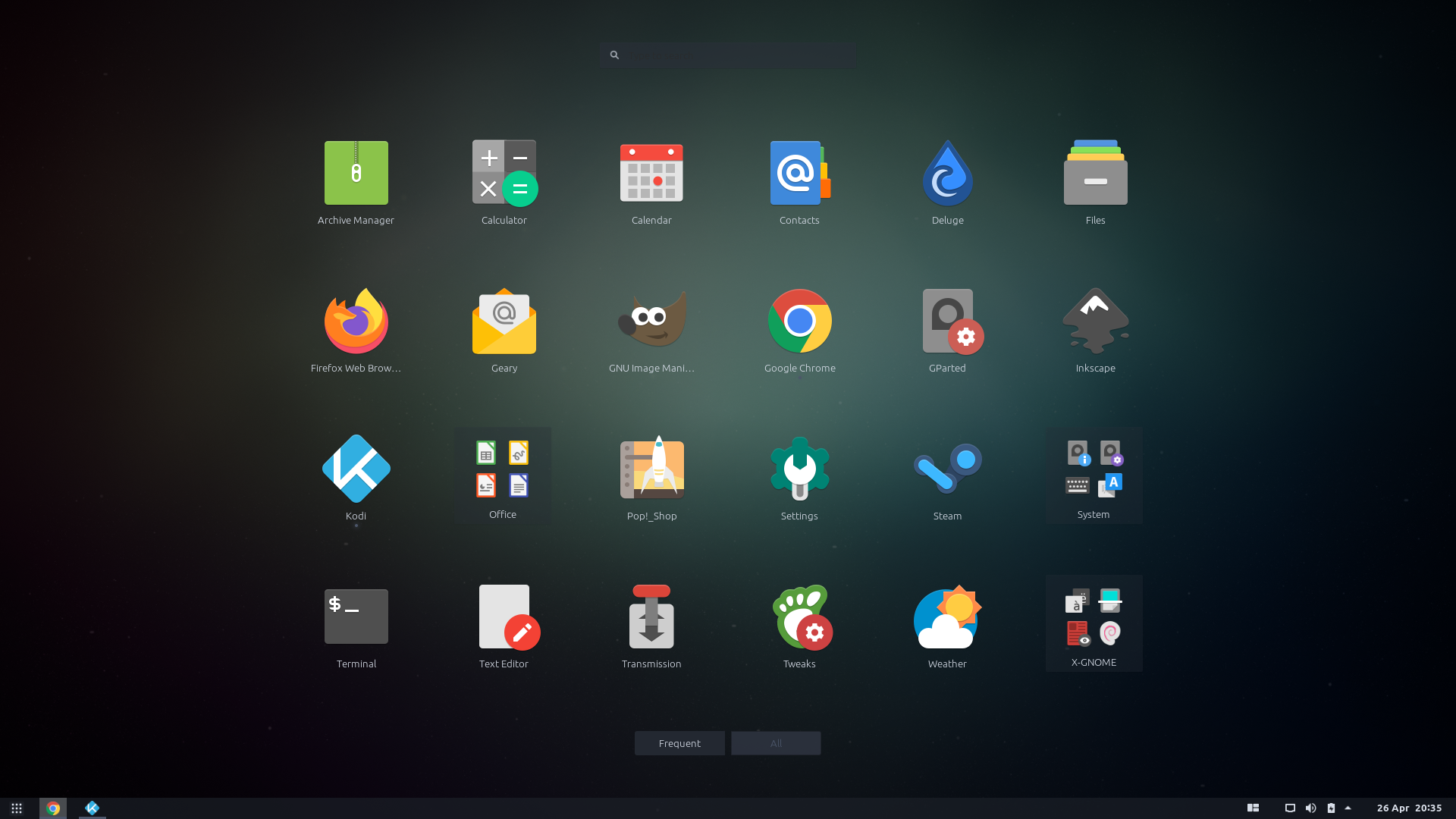Check battery status in the system tray
Image resolution: width=1456 pixels, height=819 pixels.
click(1331, 808)
